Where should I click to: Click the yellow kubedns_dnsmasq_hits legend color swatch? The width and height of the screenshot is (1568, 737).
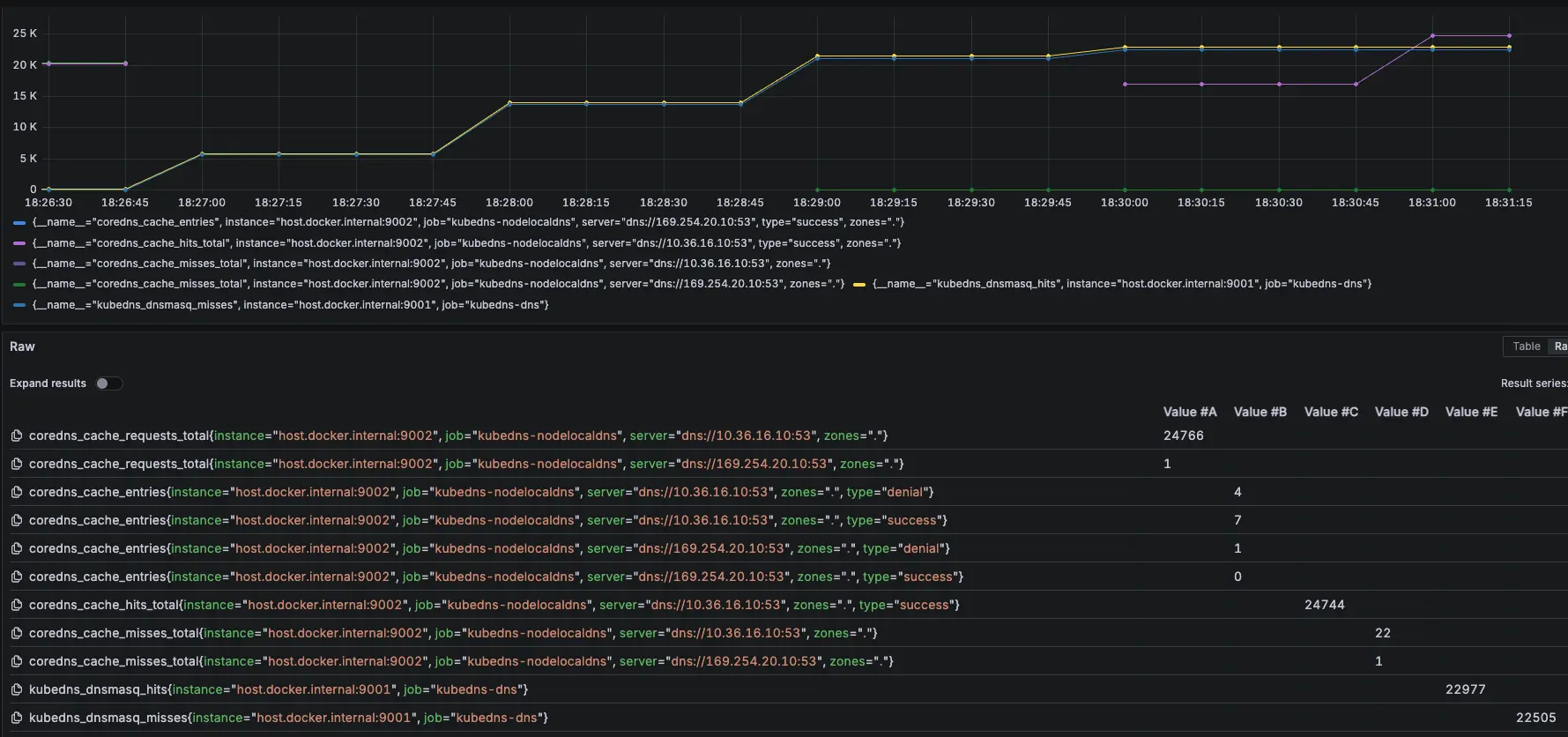858,285
